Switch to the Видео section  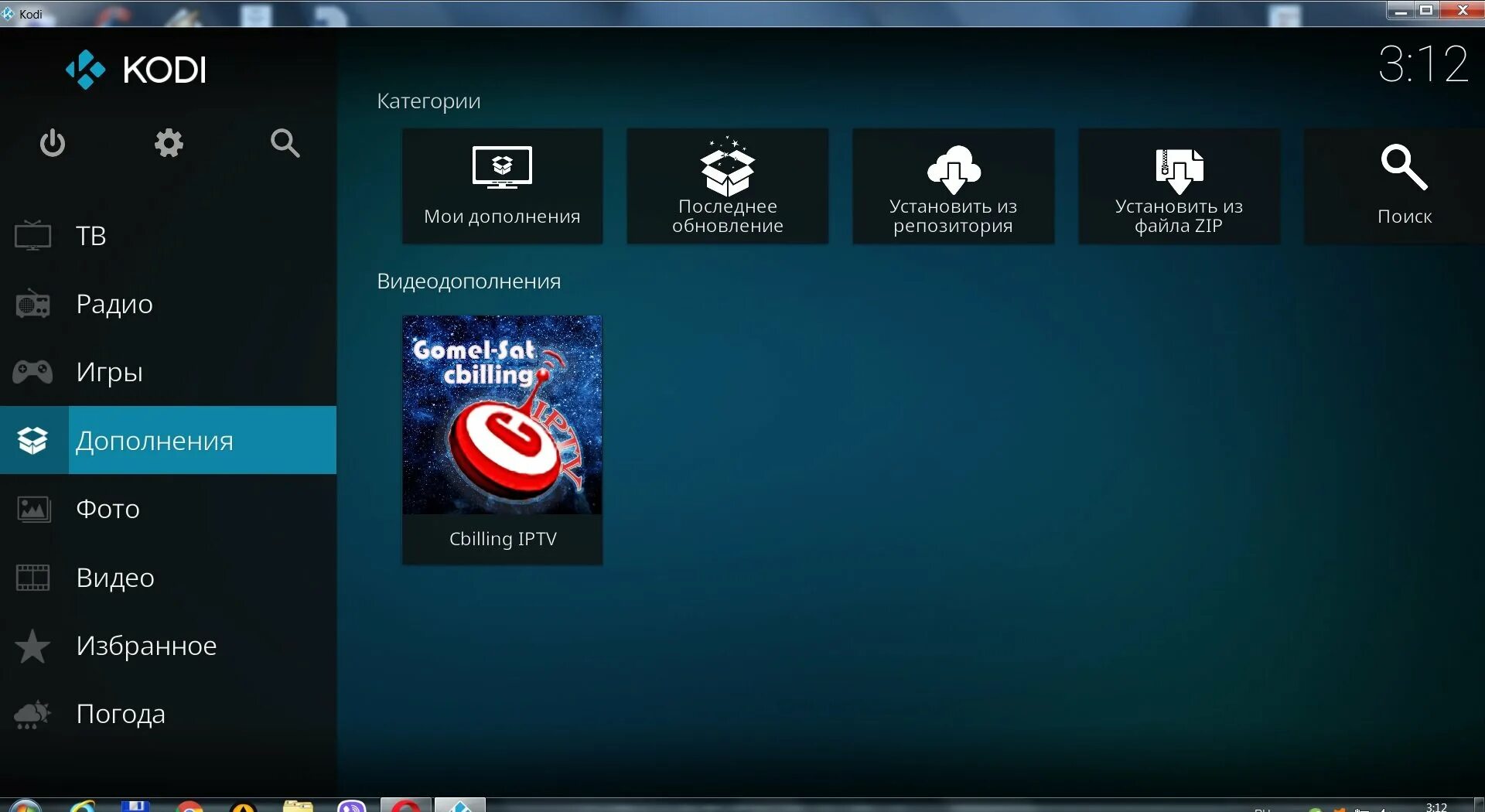point(168,578)
